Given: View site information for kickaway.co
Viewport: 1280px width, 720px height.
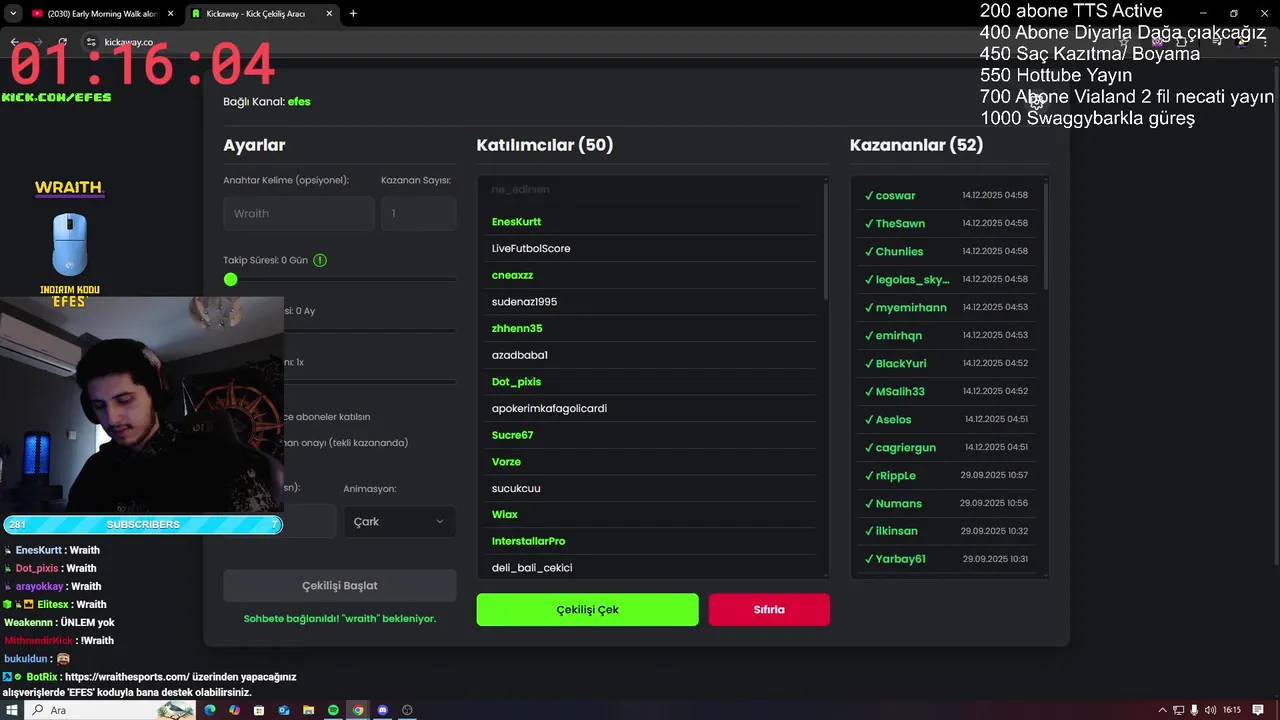Looking at the screenshot, I should pos(91,42).
